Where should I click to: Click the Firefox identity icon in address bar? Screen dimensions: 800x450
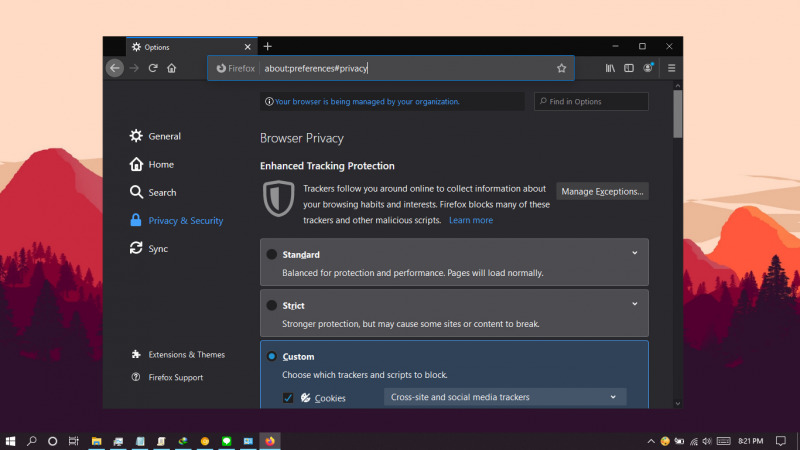[221, 68]
